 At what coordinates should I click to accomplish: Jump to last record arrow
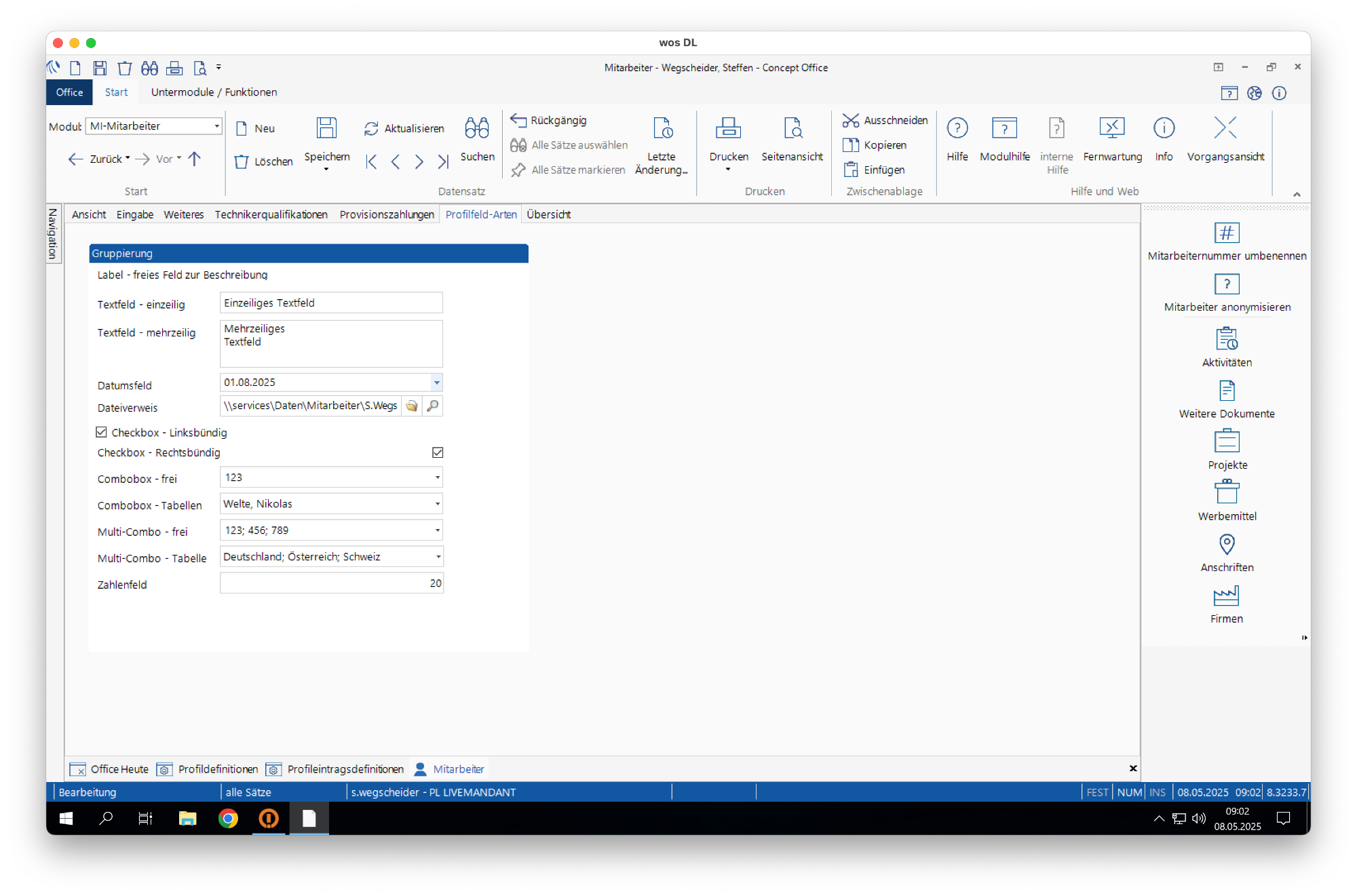pyautogui.click(x=443, y=161)
